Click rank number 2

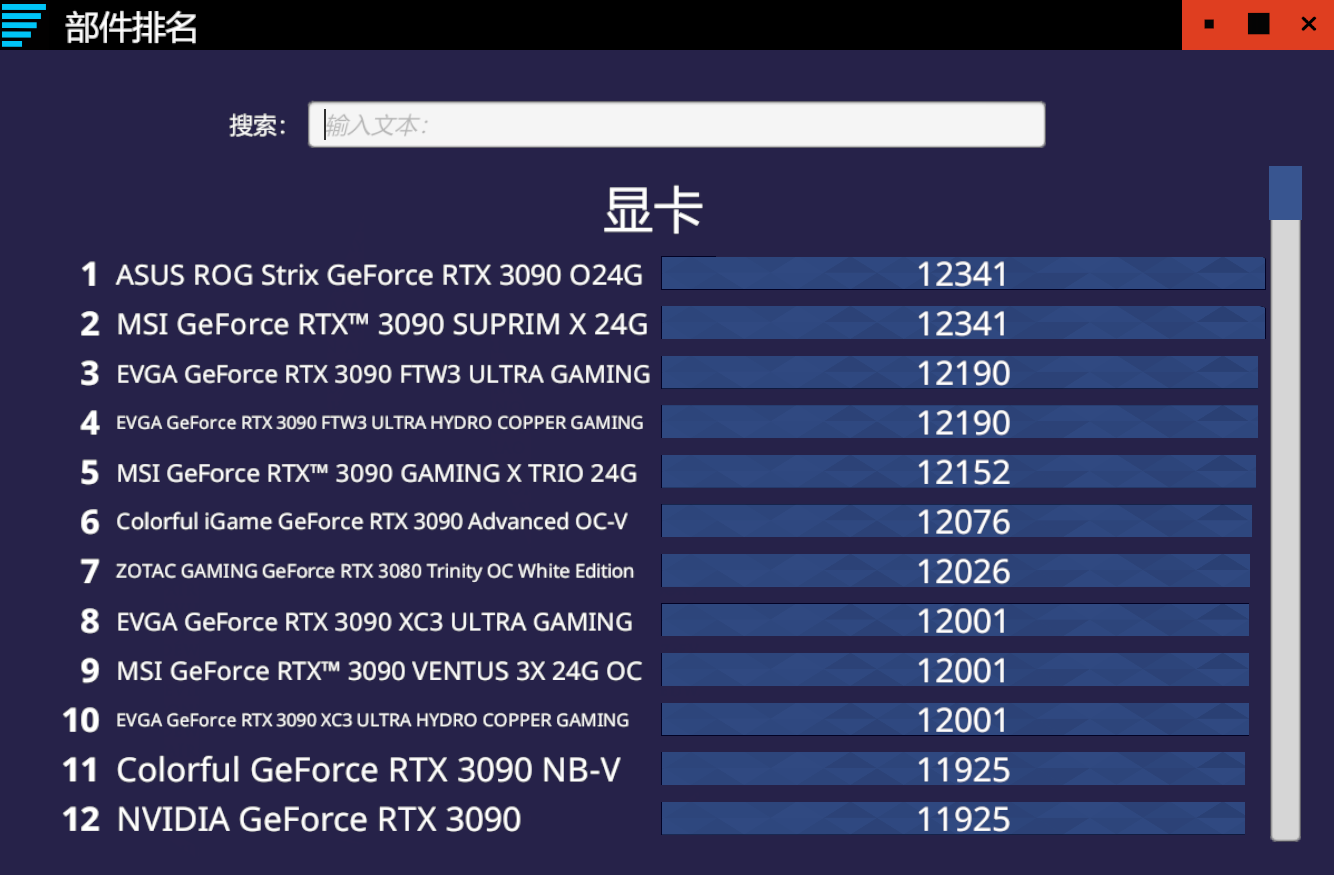click(x=90, y=324)
